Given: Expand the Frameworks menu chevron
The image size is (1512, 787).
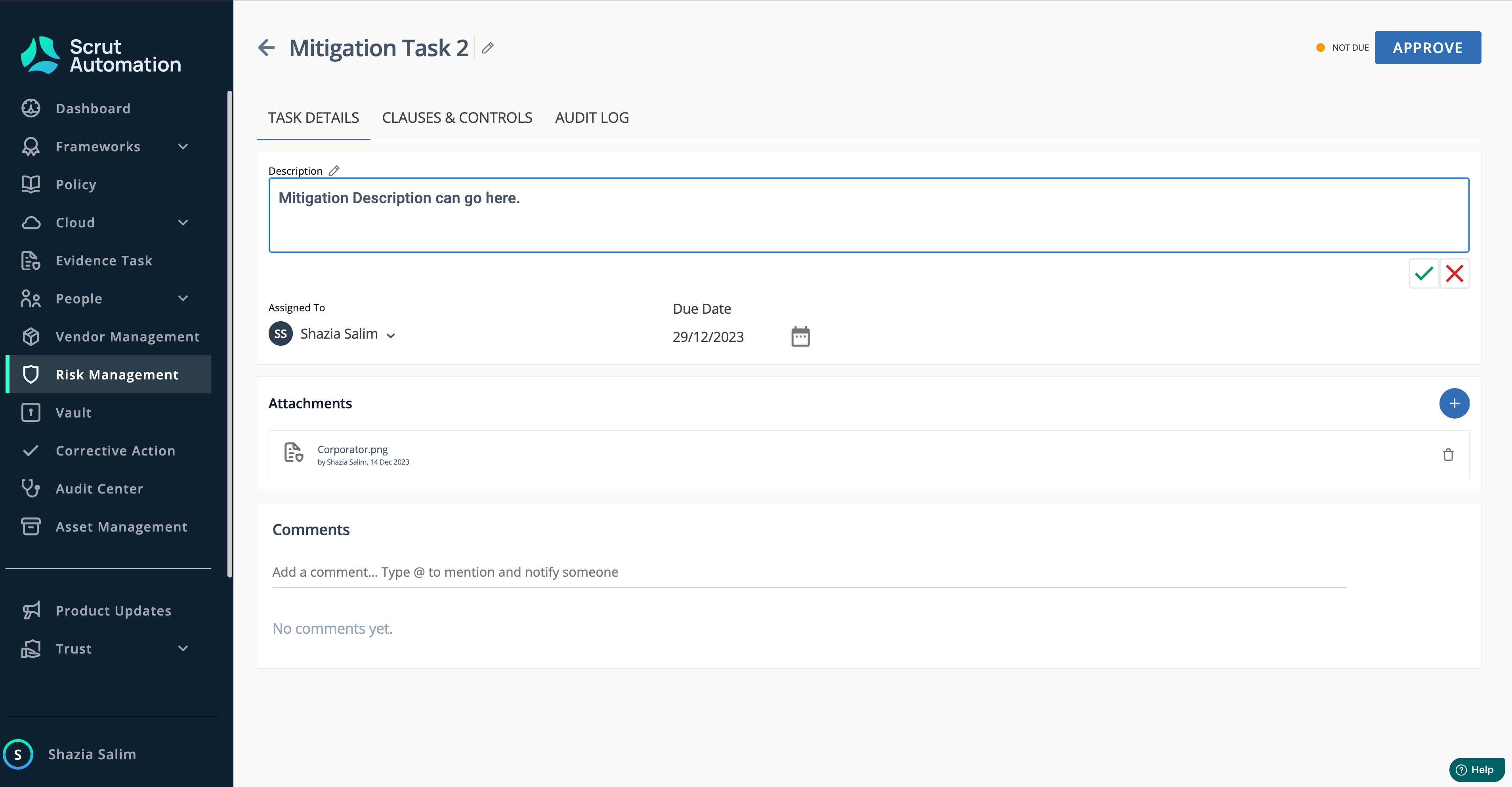Looking at the screenshot, I should [183, 146].
